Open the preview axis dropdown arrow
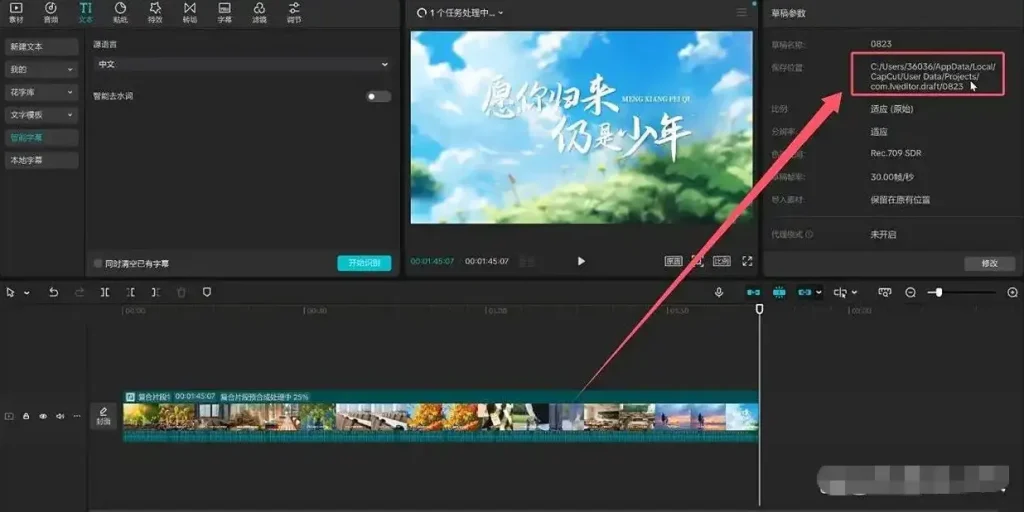This screenshot has width=1024, height=512. 854,293
